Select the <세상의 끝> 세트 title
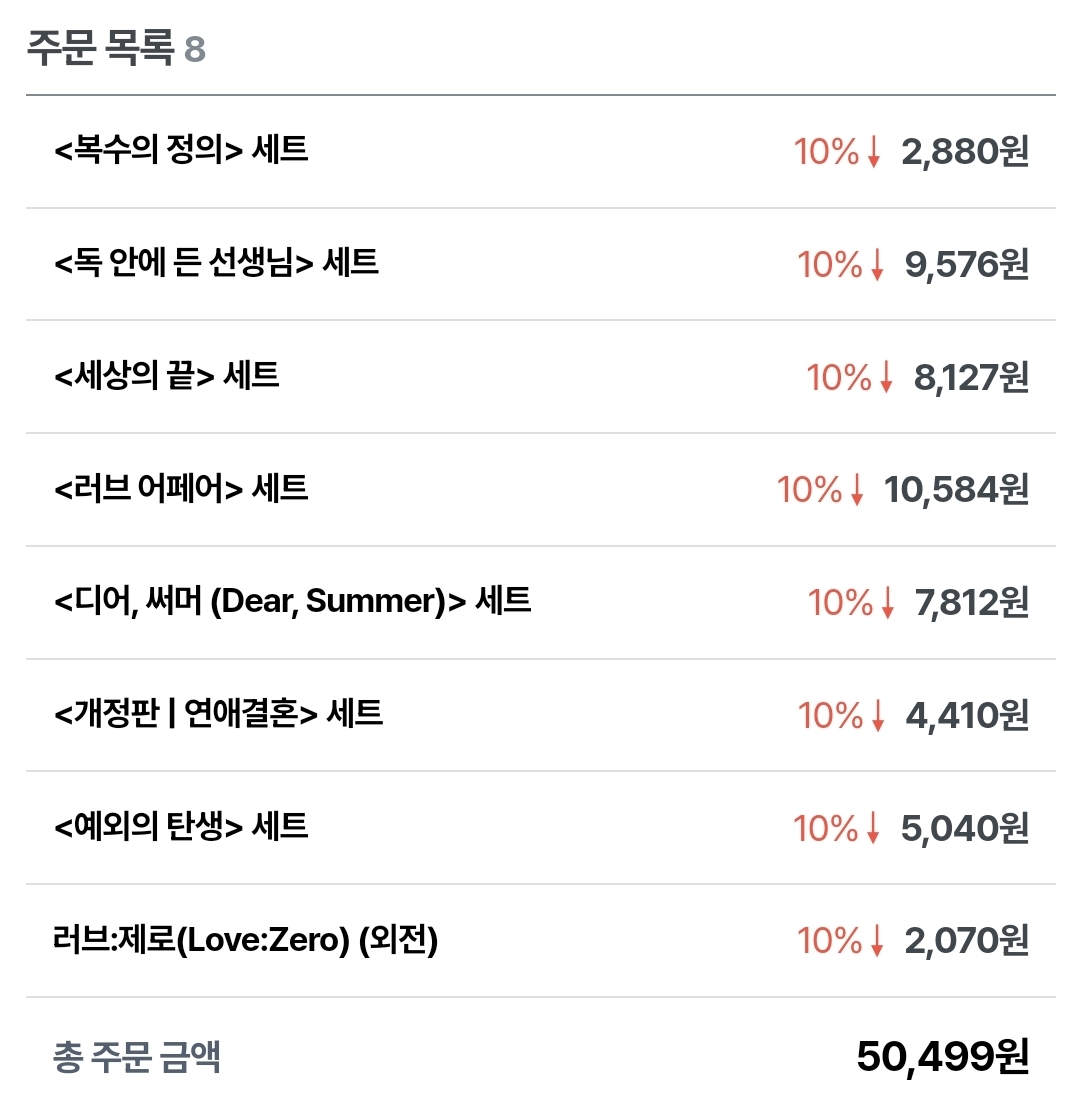 click(167, 376)
